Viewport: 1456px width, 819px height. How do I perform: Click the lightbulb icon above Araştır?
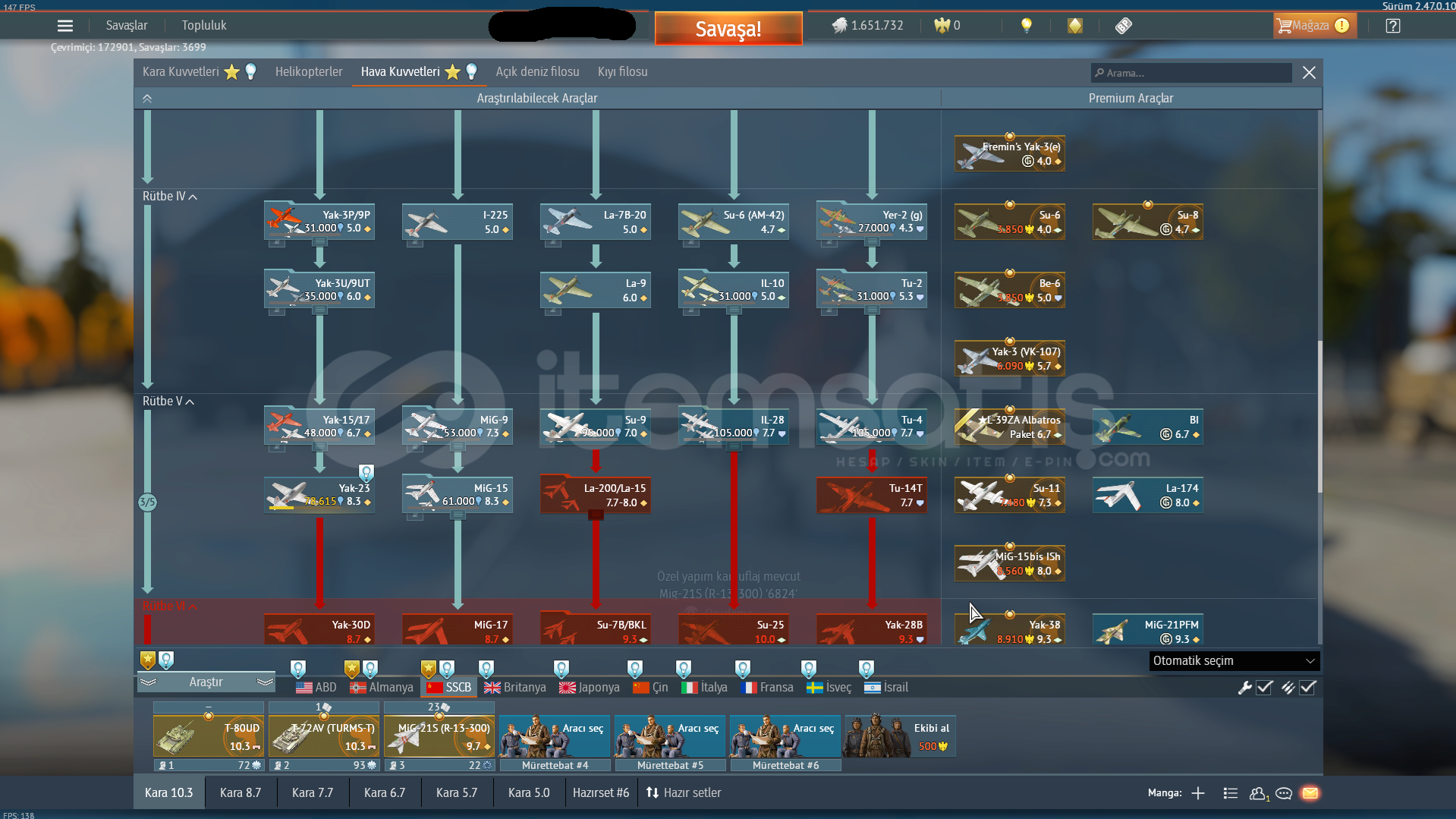(166, 660)
